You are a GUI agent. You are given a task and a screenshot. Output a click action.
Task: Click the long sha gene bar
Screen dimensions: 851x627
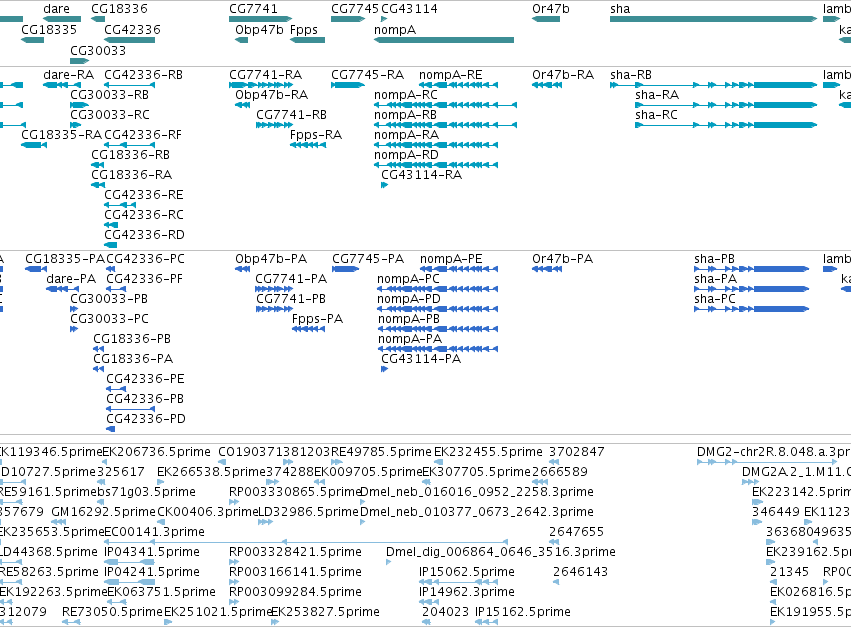(x=713, y=19)
